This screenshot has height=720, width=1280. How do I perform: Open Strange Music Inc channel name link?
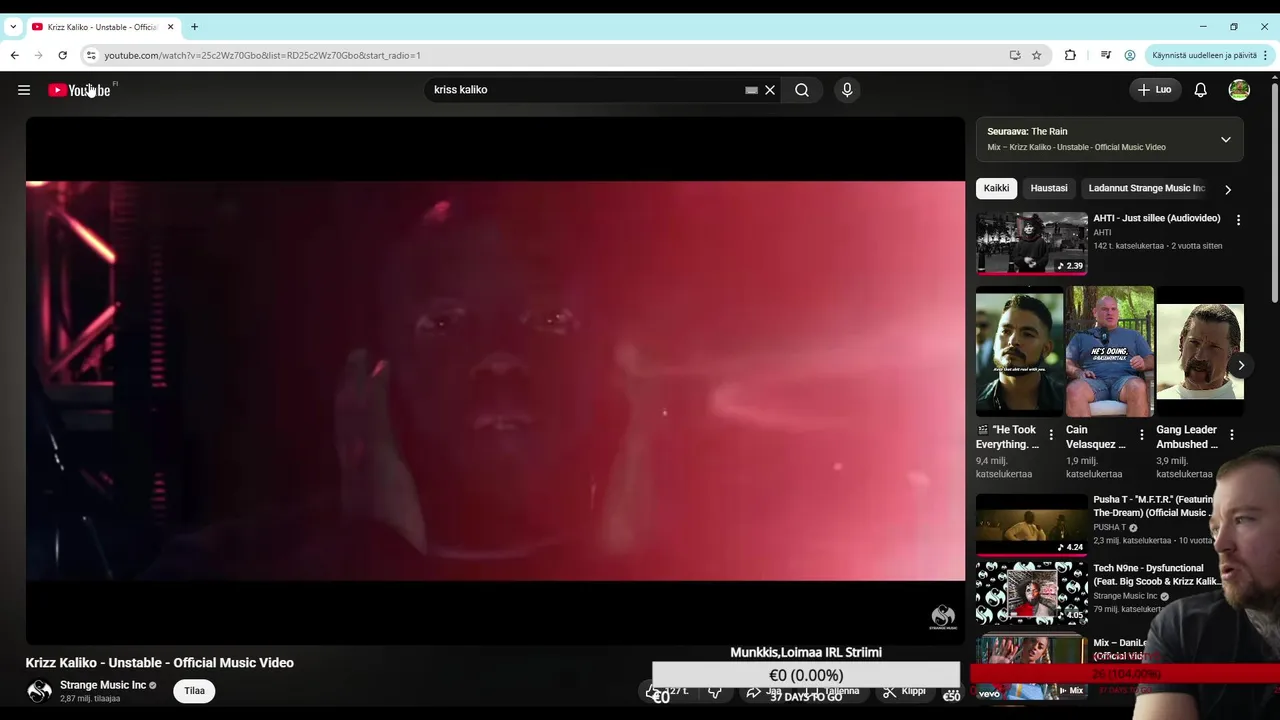coord(103,685)
